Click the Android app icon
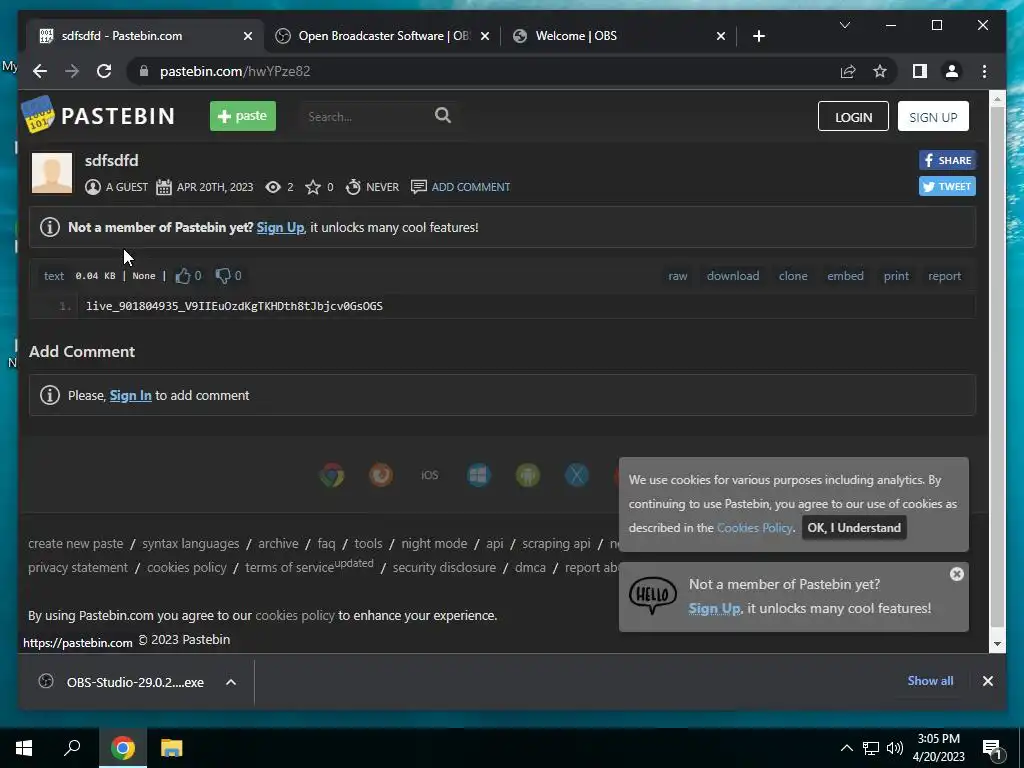Screen dimensions: 1024x768 pyautogui.click(x=528, y=475)
